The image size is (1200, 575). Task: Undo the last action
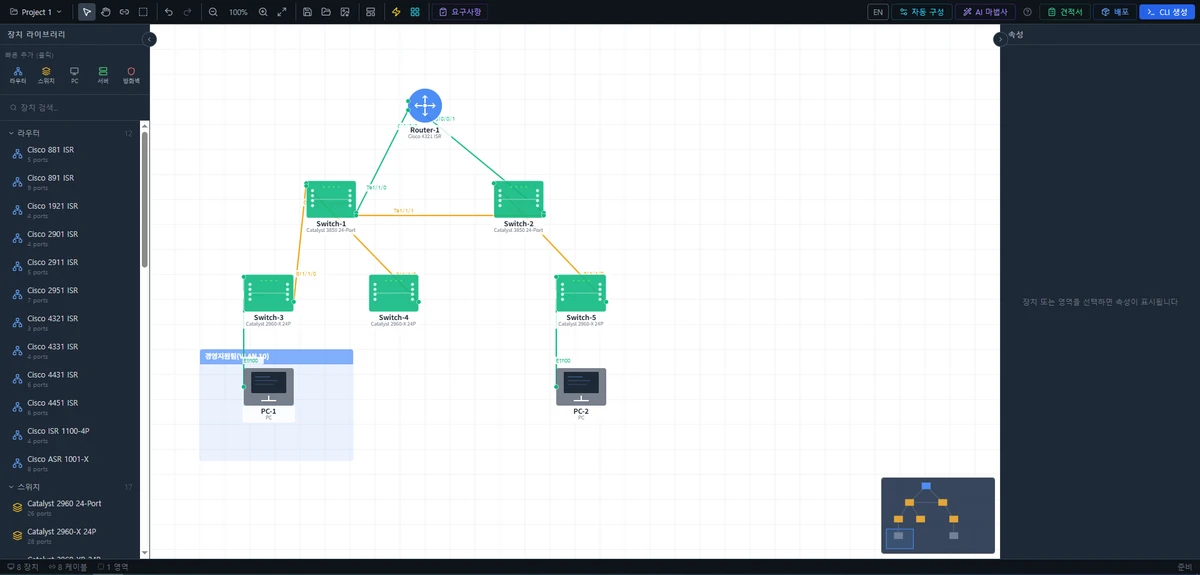(x=168, y=12)
